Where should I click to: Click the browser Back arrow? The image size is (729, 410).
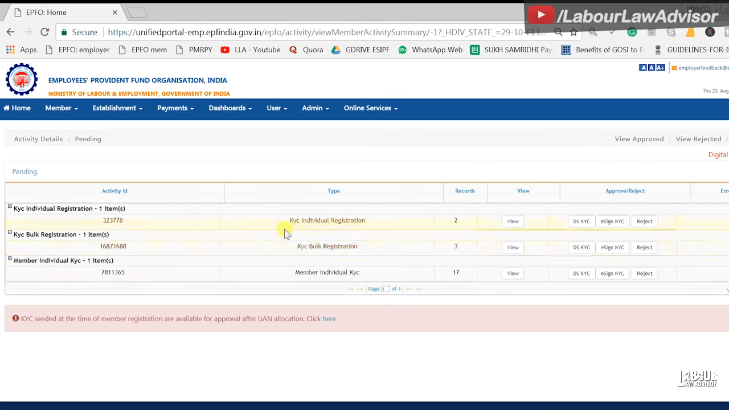pyautogui.click(x=10, y=32)
